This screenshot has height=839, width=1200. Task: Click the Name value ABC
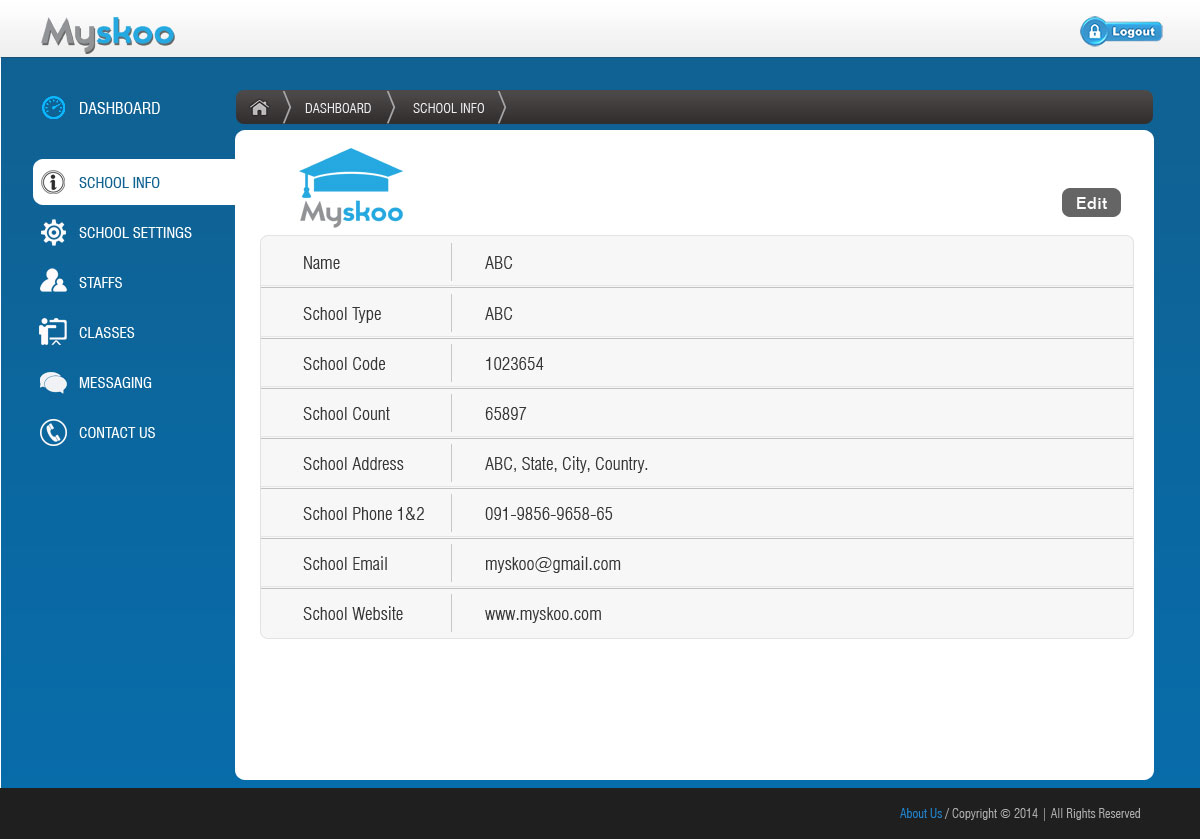click(x=499, y=263)
